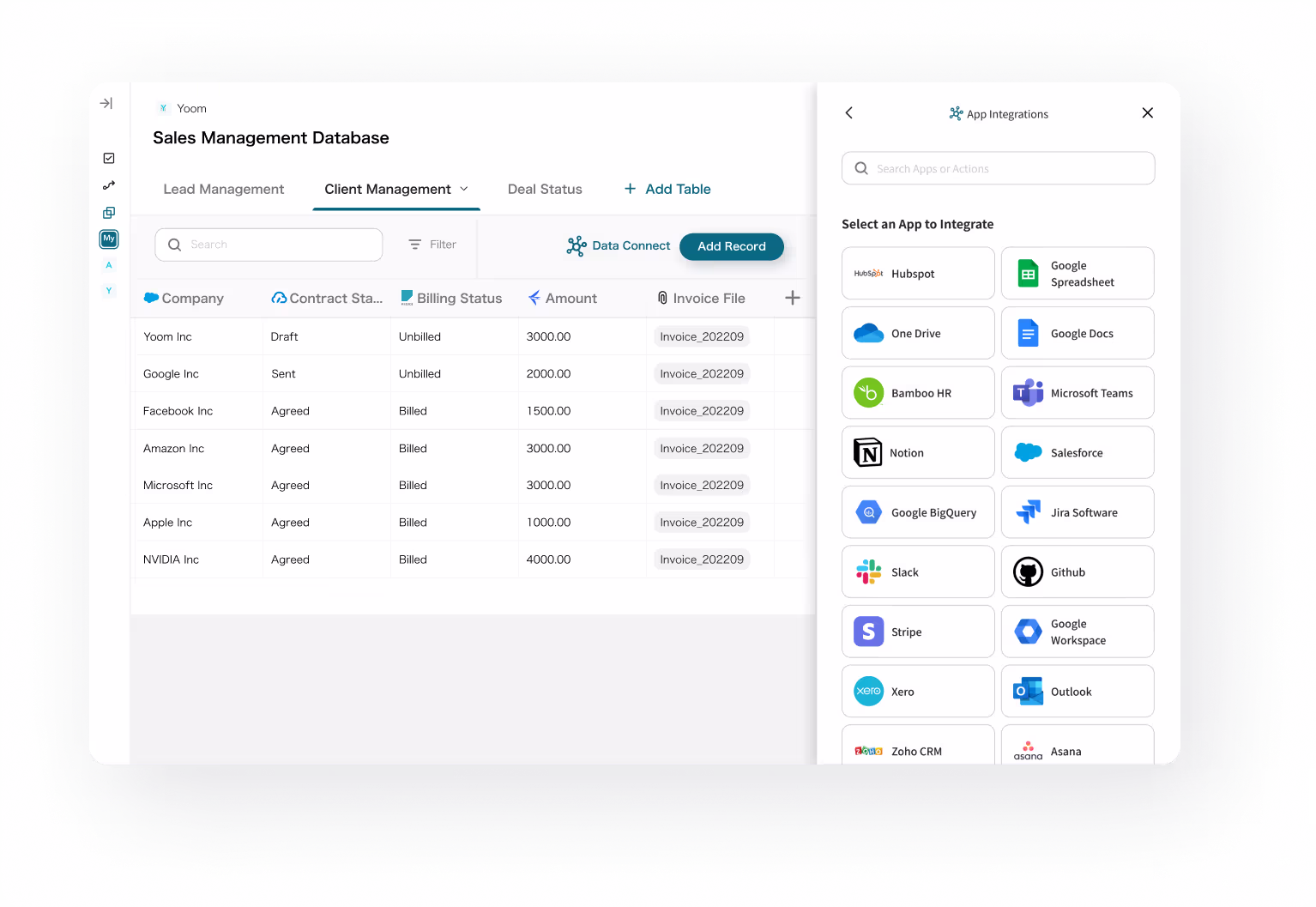Click the checkbox tasks icon in sidebar
The image size is (1316, 907).
click(108, 158)
